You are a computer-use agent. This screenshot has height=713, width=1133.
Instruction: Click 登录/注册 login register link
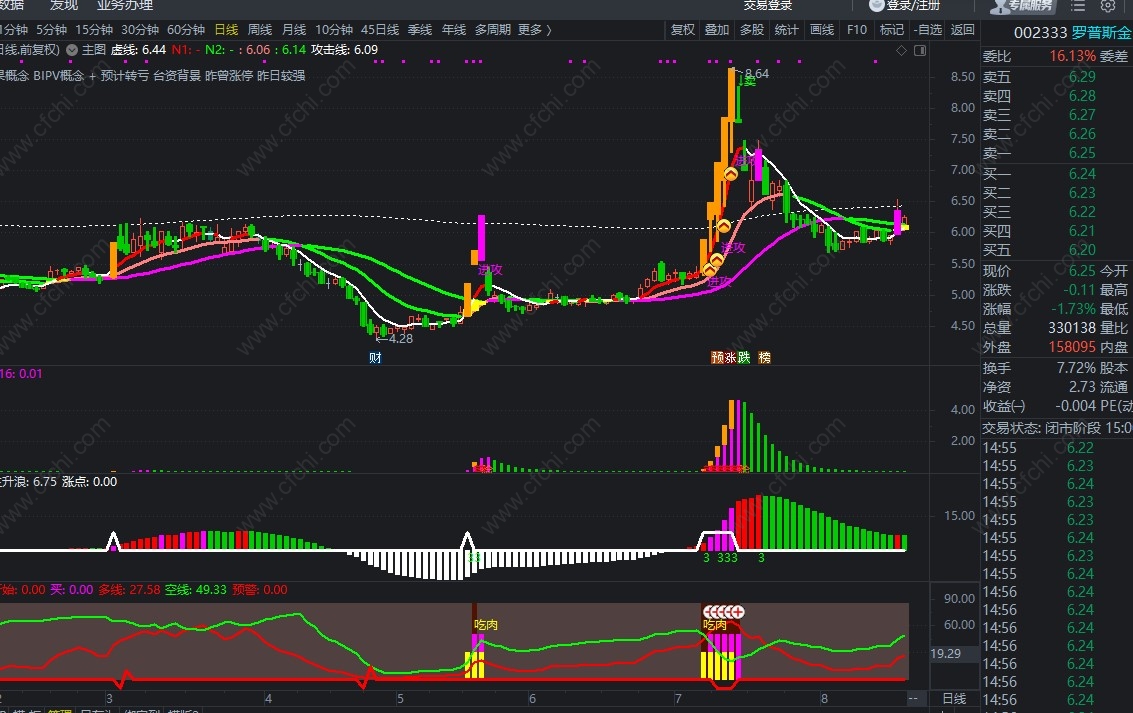(x=913, y=6)
